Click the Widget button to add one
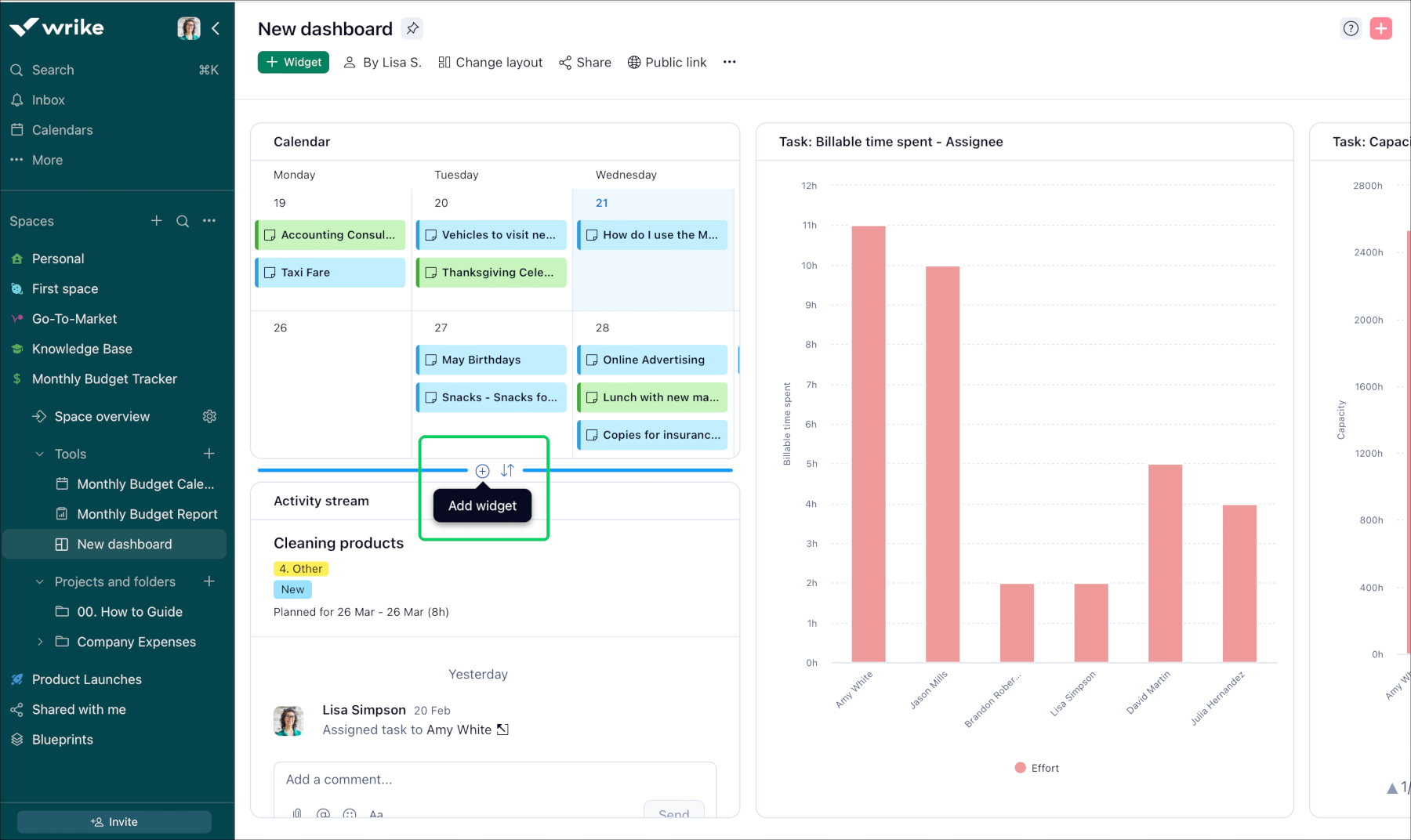This screenshot has height=840, width=1411. click(293, 62)
